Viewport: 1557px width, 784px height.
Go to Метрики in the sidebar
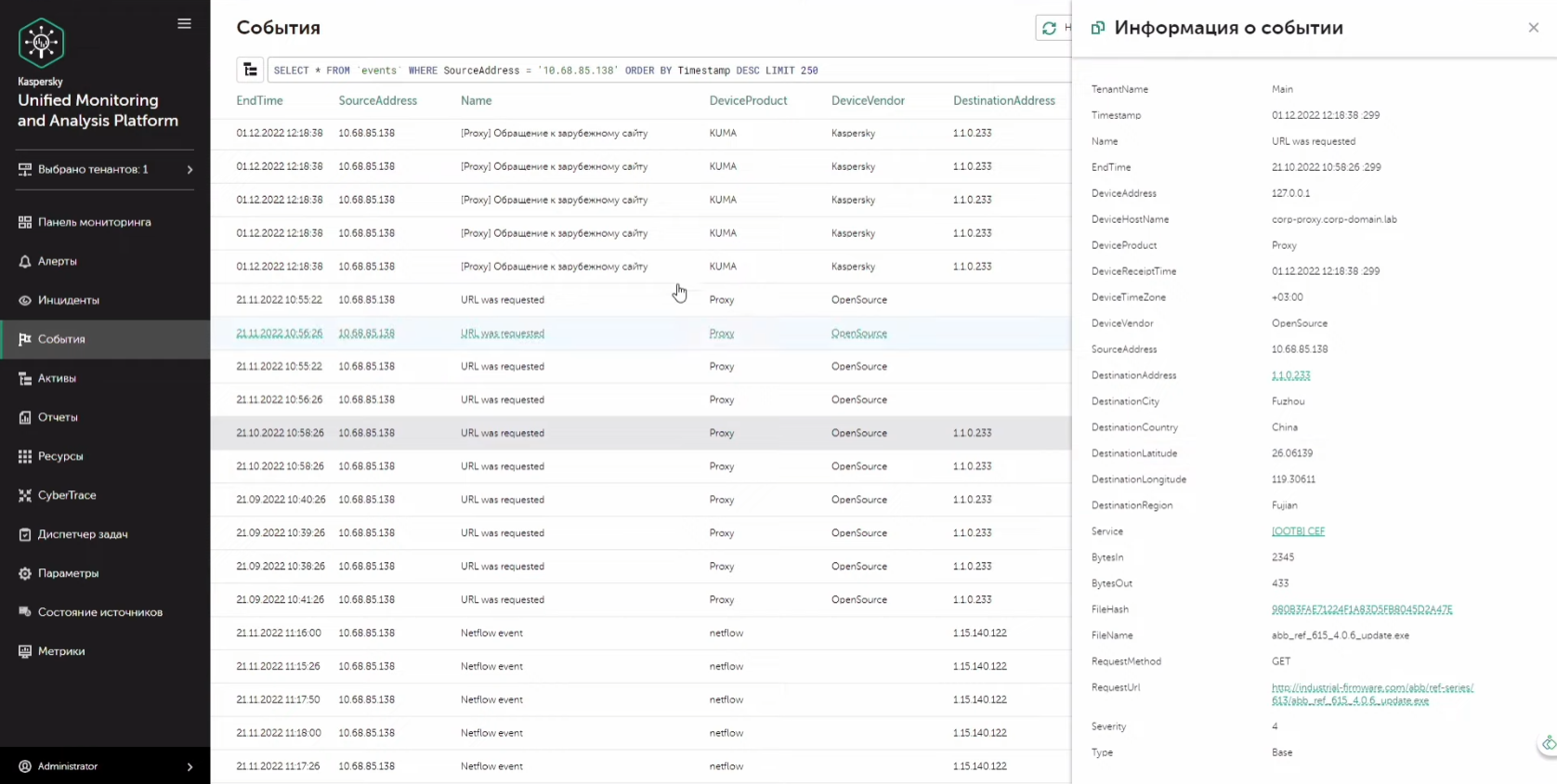pyautogui.click(x=61, y=651)
